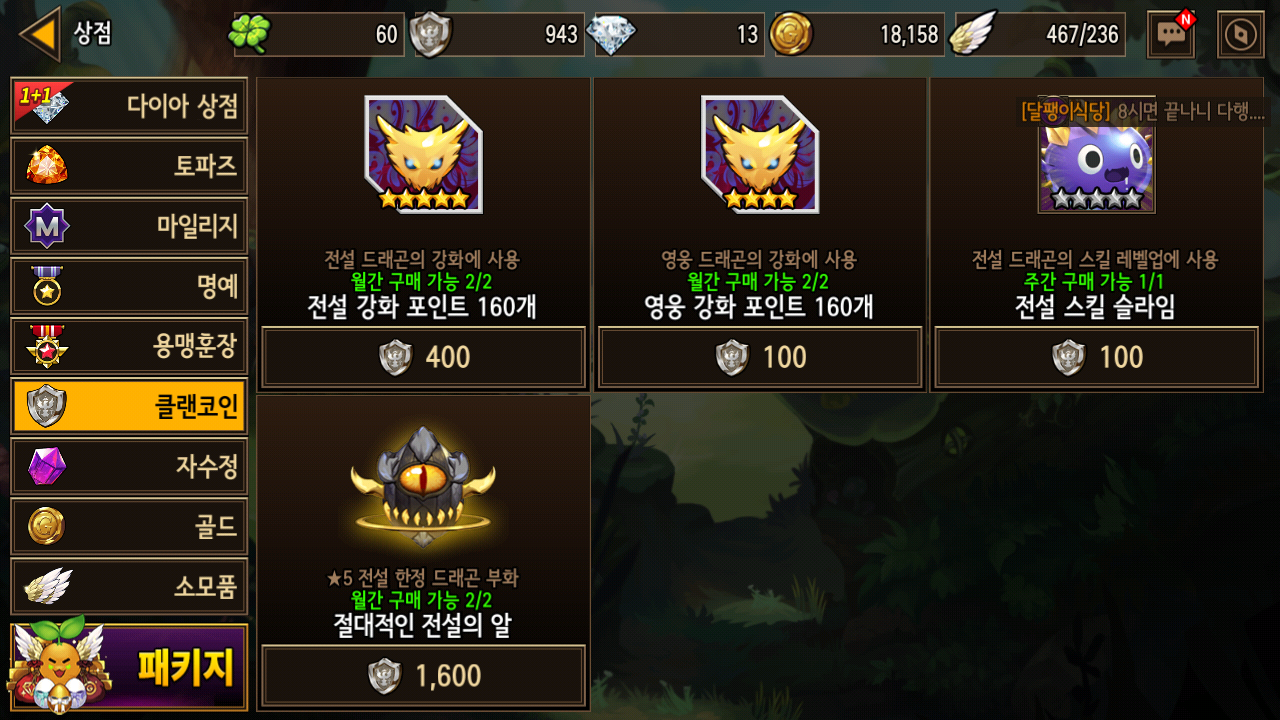This screenshot has height=720, width=1280.
Task: Open the 패키지 banner
Action: pyautogui.click(x=129, y=667)
